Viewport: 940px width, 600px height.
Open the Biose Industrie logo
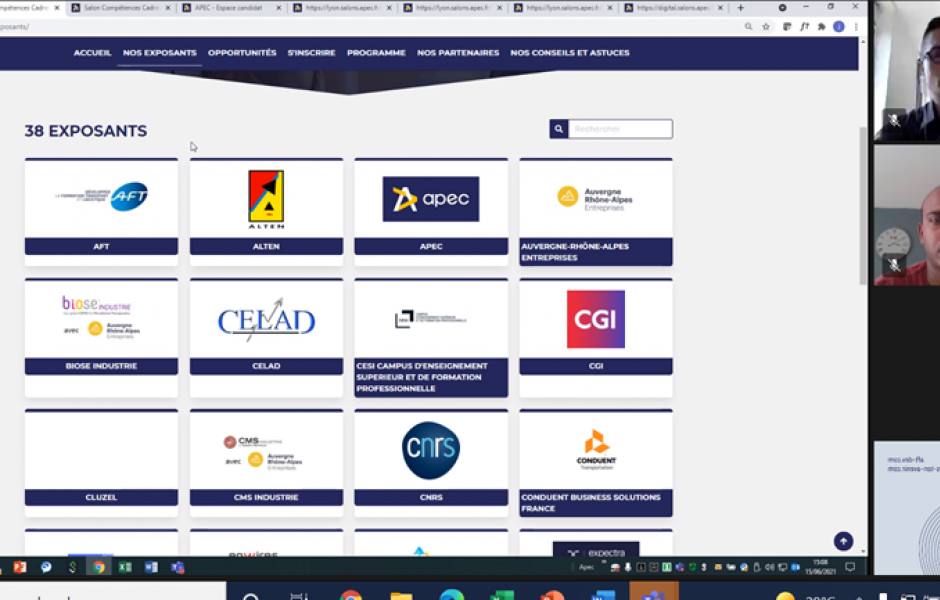pyautogui.click(x=101, y=318)
